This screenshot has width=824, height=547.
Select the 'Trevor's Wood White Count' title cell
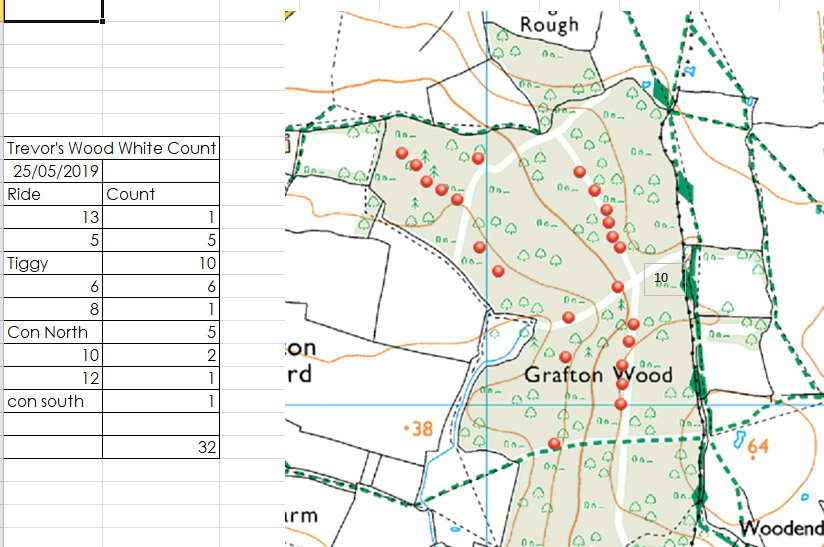pyautogui.click(x=110, y=148)
